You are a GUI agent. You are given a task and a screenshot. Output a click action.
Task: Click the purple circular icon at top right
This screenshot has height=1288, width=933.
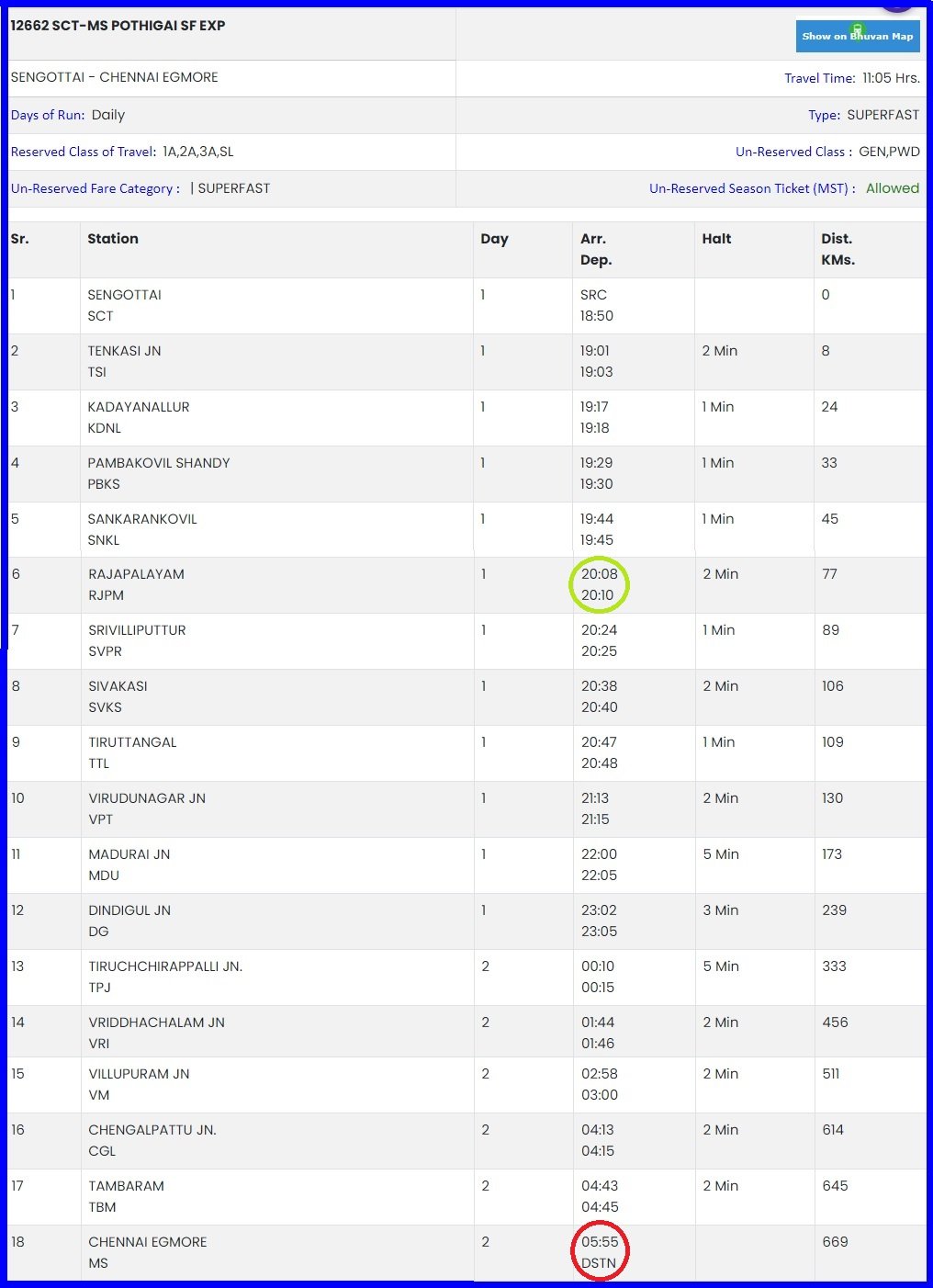[897, 5]
